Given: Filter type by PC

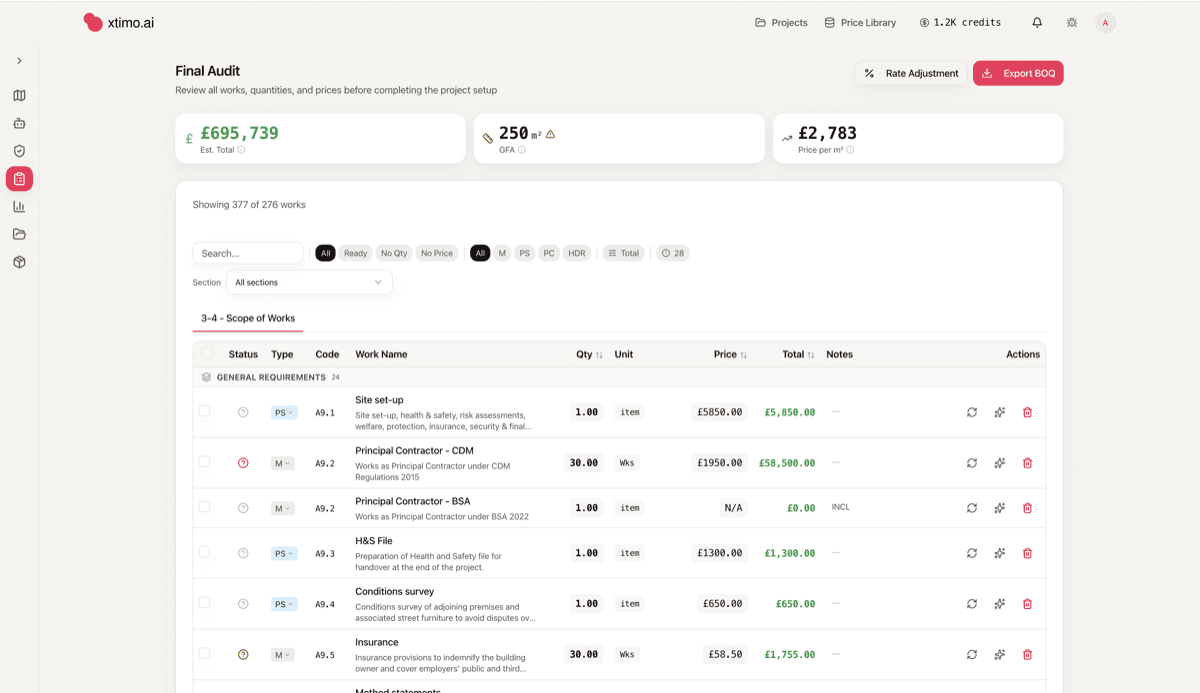Looking at the screenshot, I should point(549,253).
